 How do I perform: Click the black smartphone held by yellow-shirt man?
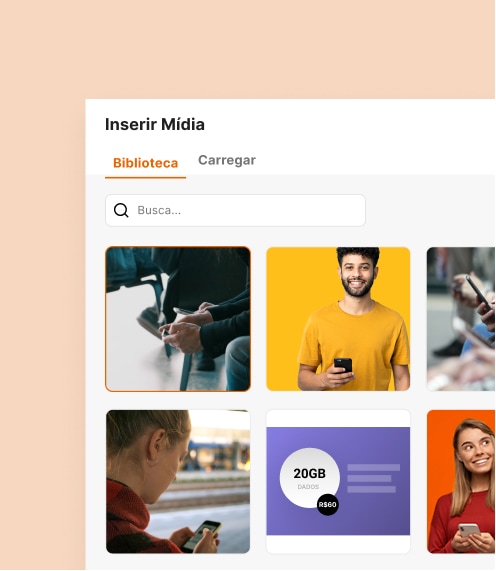tap(343, 365)
